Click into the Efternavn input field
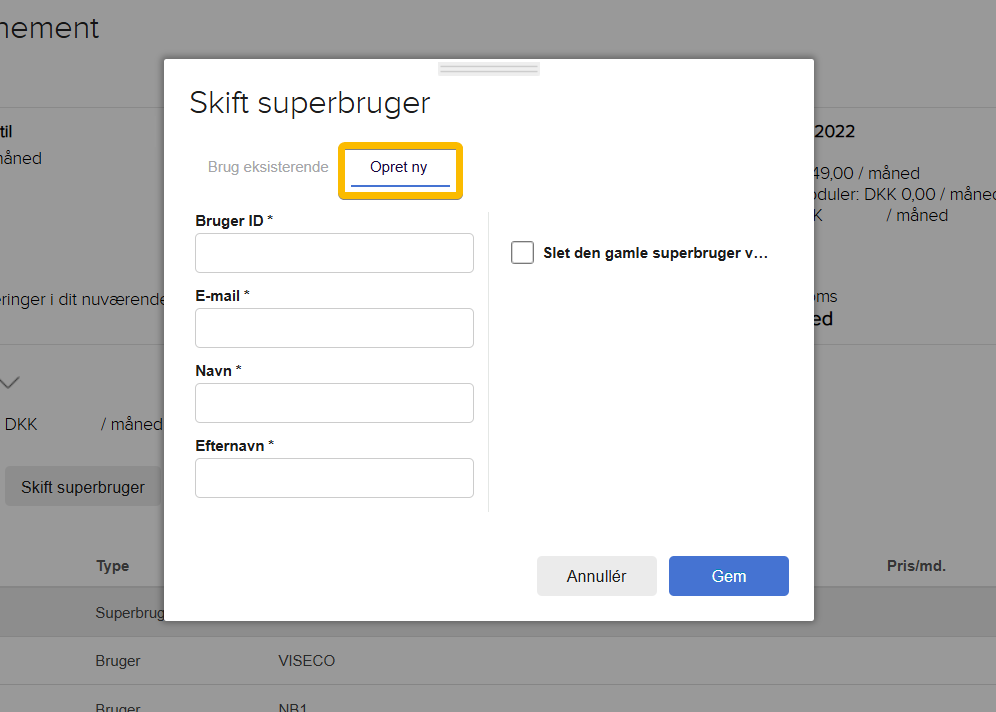Image resolution: width=996 pixels, height=712 pixels. click(334, 478)
